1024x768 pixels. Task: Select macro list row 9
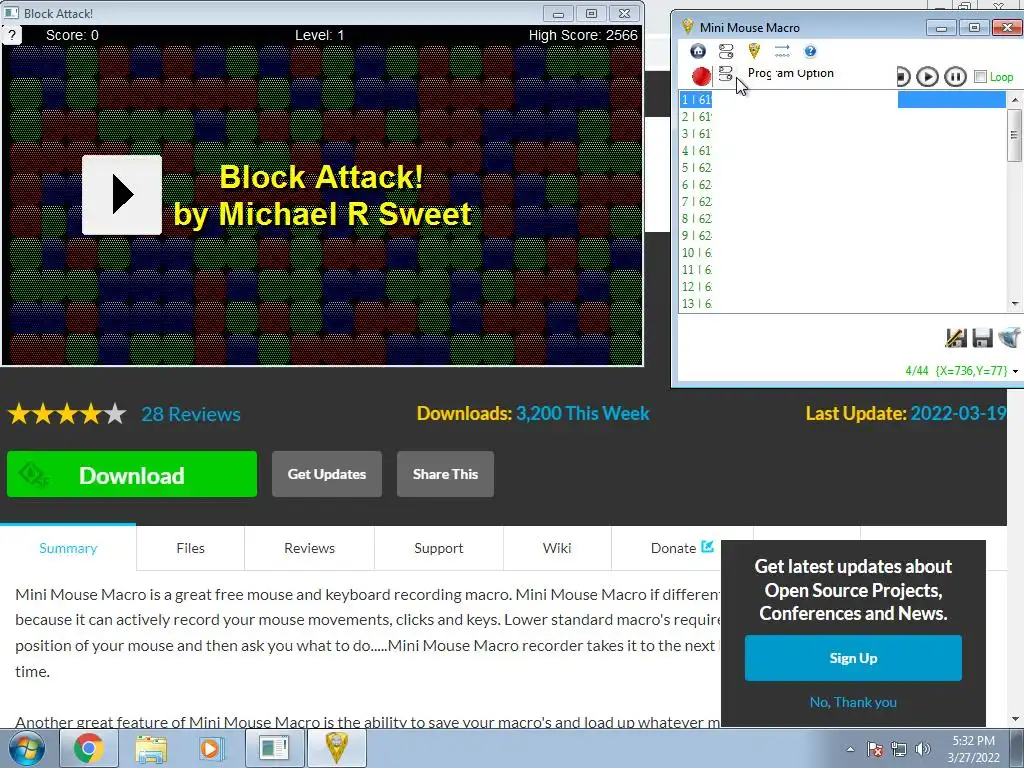click(x=842, y=236)
